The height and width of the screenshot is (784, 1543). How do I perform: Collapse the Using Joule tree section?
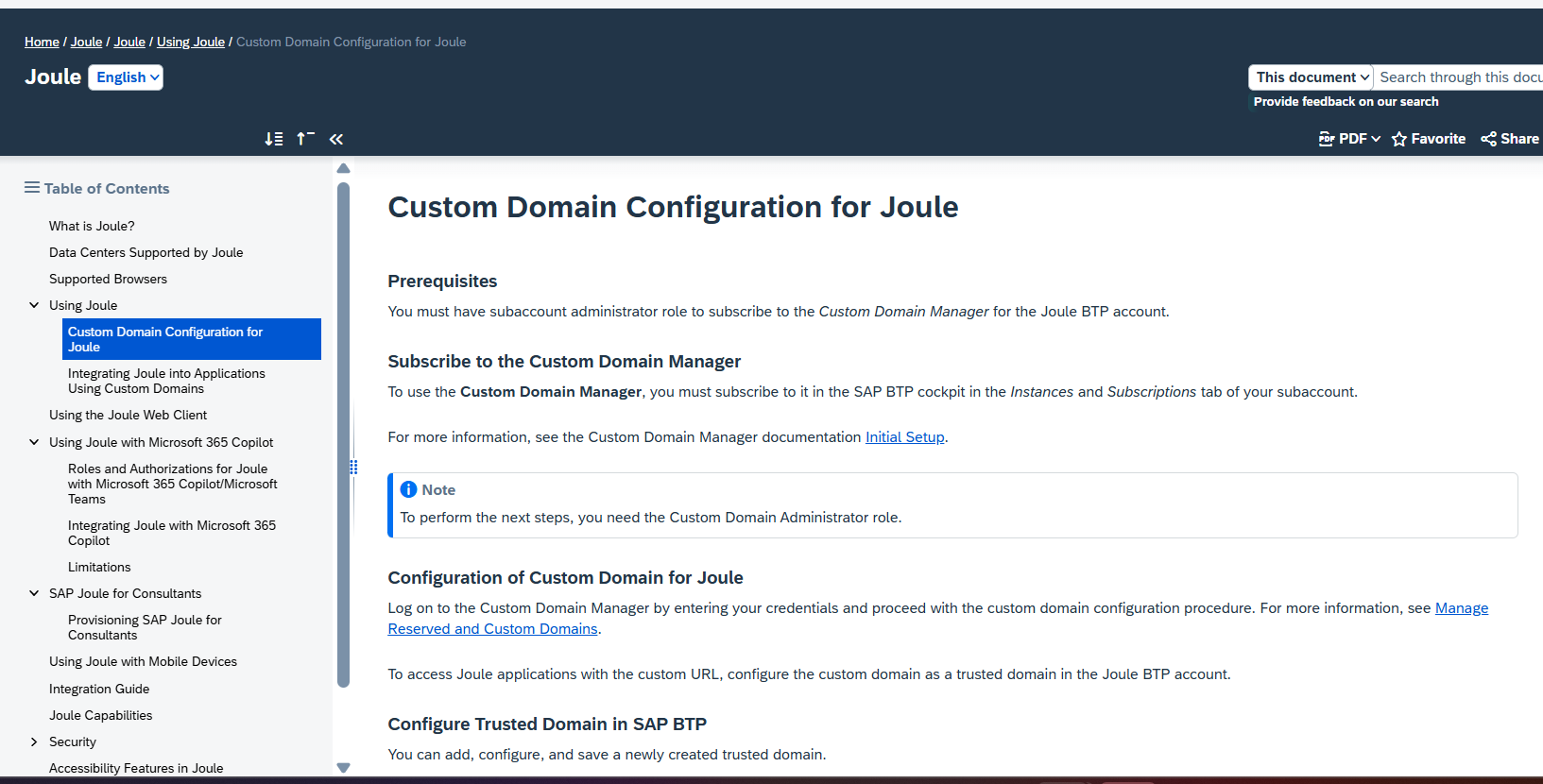pyautogui.click(x=34, y=305)
